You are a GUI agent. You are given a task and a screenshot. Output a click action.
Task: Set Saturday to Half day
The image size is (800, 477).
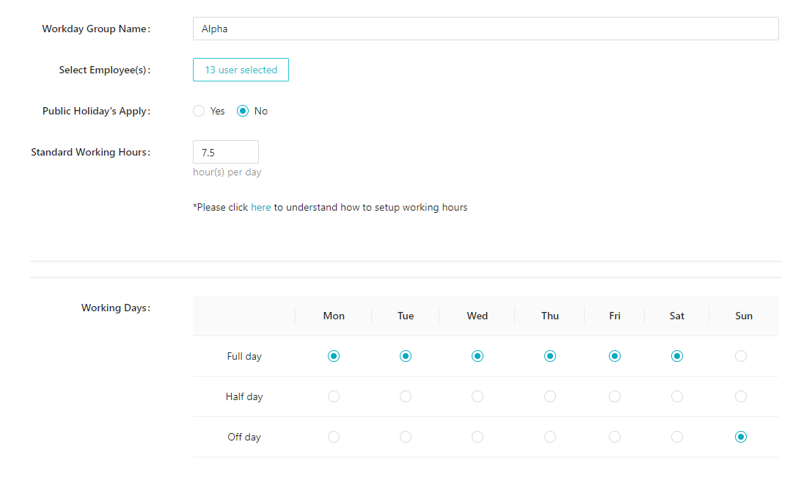[x=677, y=396]
